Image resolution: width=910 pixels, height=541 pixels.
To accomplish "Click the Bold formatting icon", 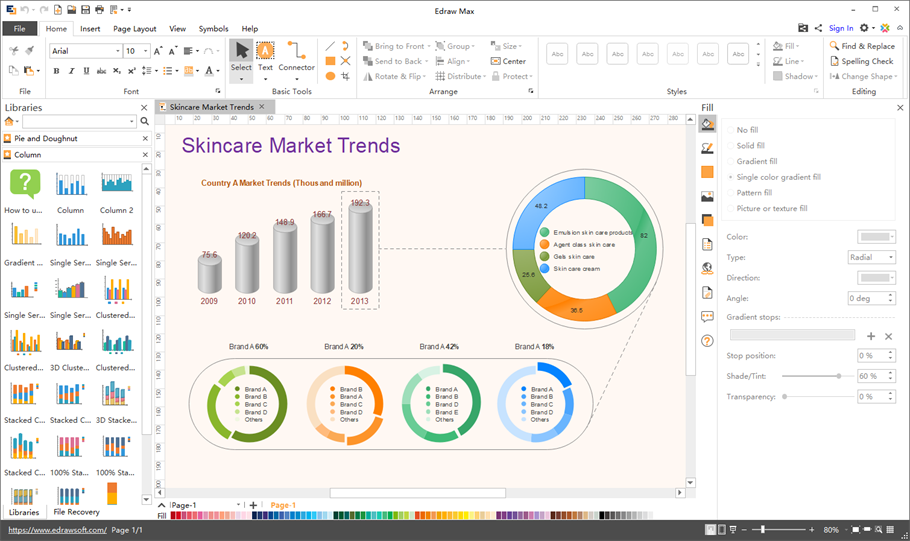I will 56,71.
